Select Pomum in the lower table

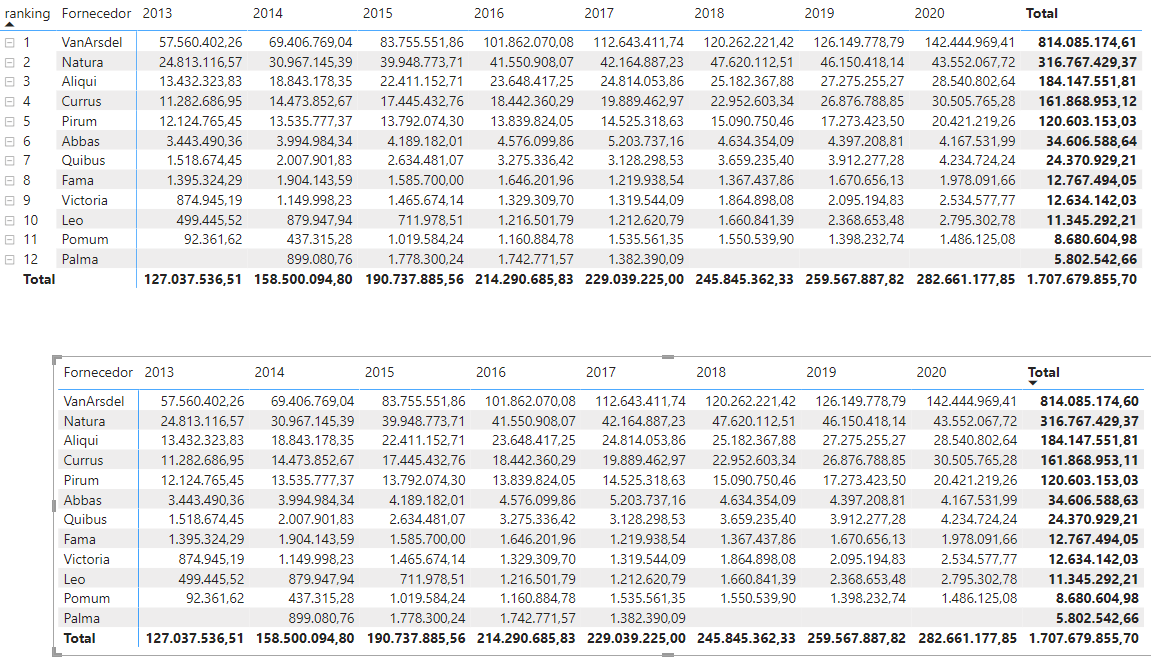click(87, 598)
